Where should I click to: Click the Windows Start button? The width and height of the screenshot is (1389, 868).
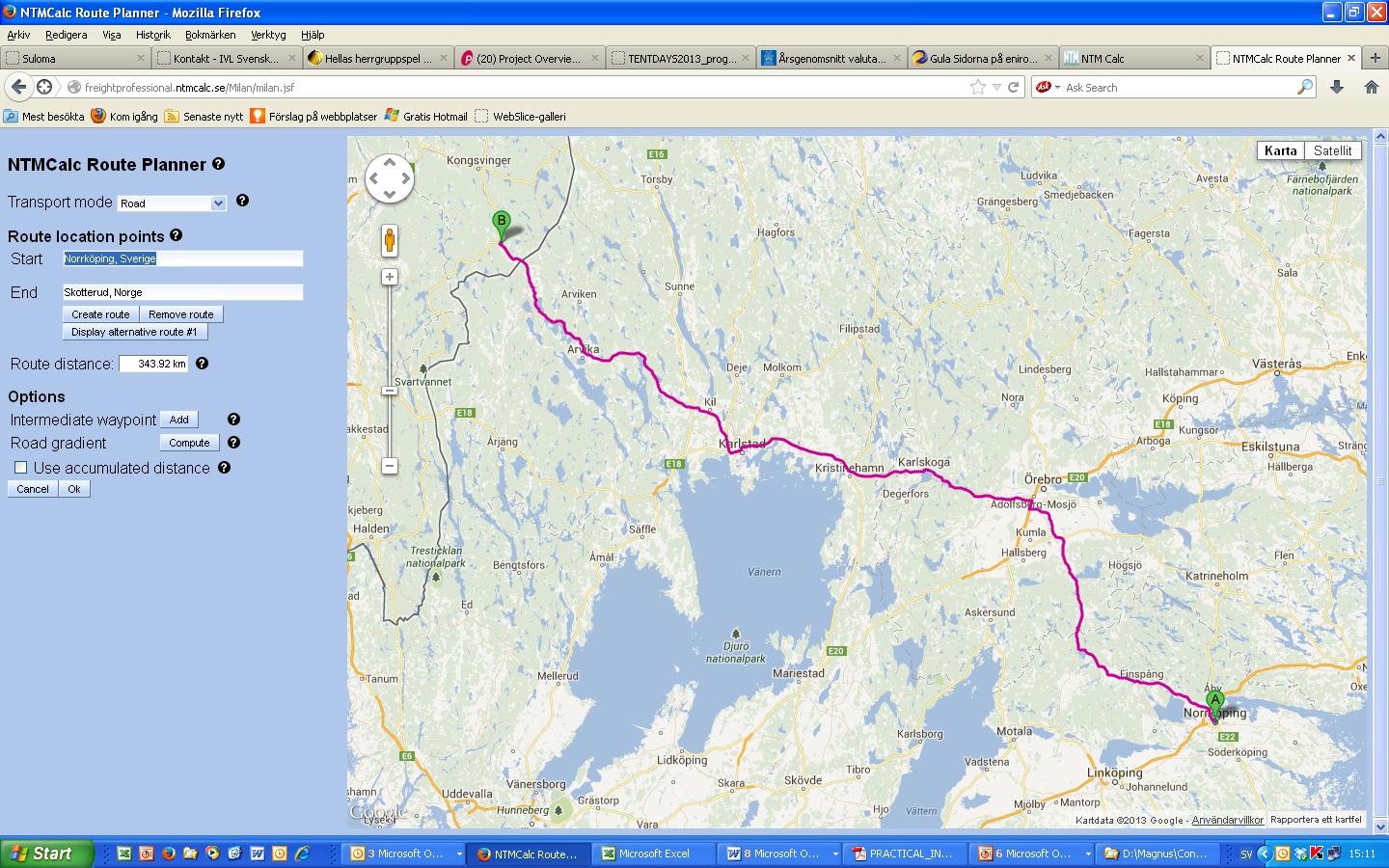coord(47,854)
